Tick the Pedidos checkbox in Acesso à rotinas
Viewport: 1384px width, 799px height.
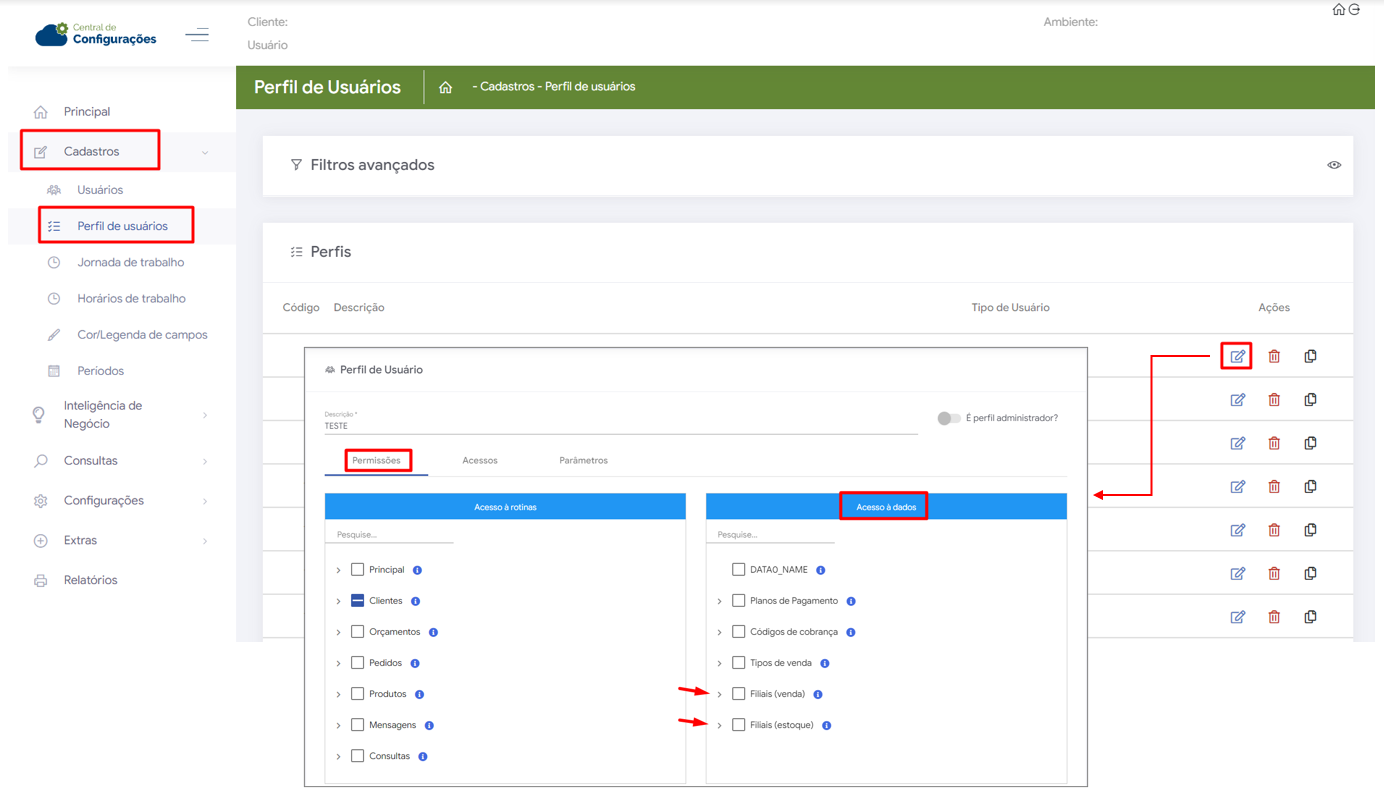click(x=357, y=663)
